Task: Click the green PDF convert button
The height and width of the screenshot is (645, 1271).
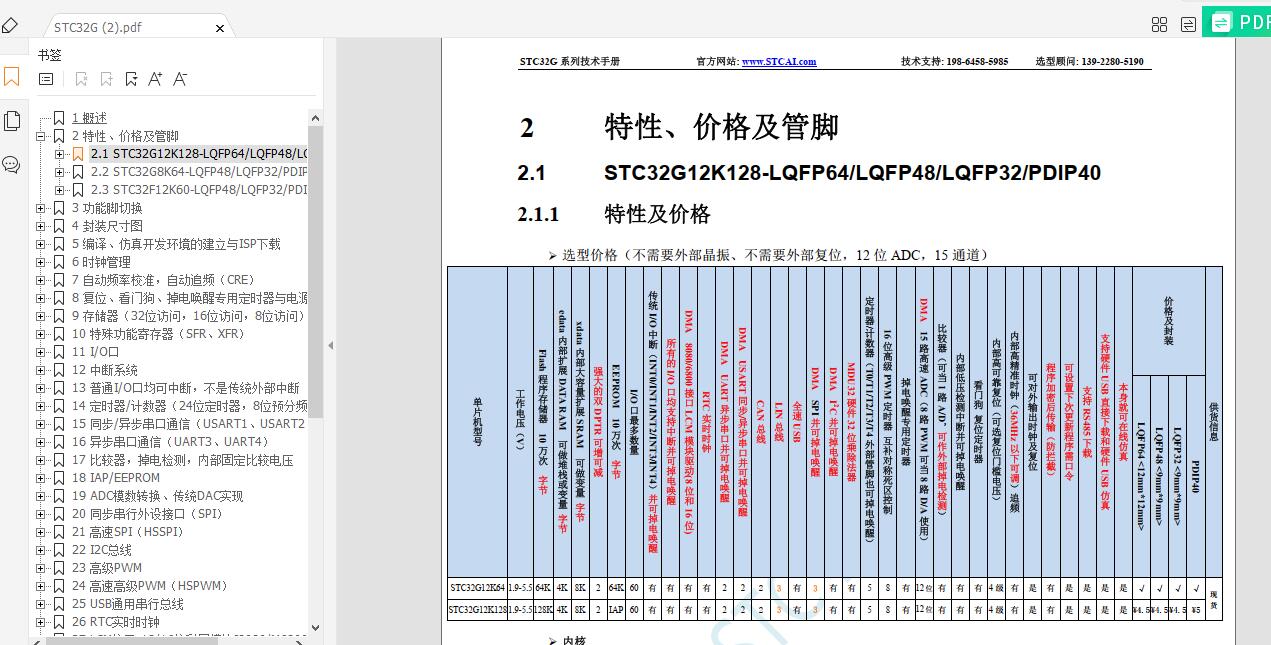Action: [x=1237, y=21]
